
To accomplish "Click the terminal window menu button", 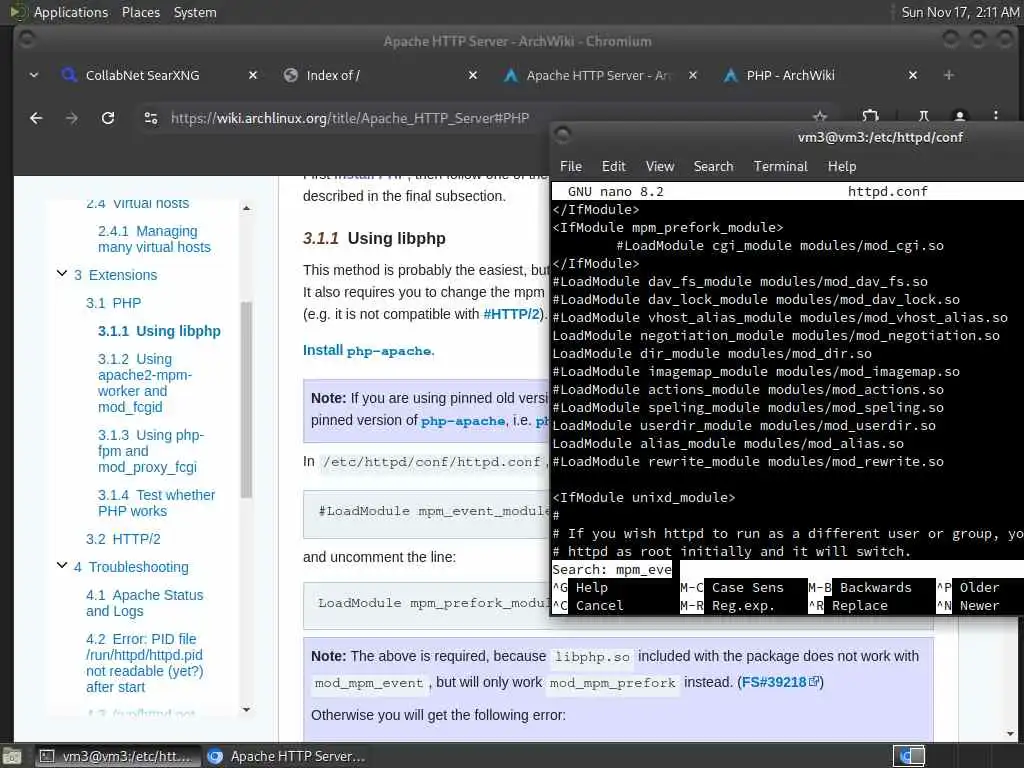I will [562, 135].
